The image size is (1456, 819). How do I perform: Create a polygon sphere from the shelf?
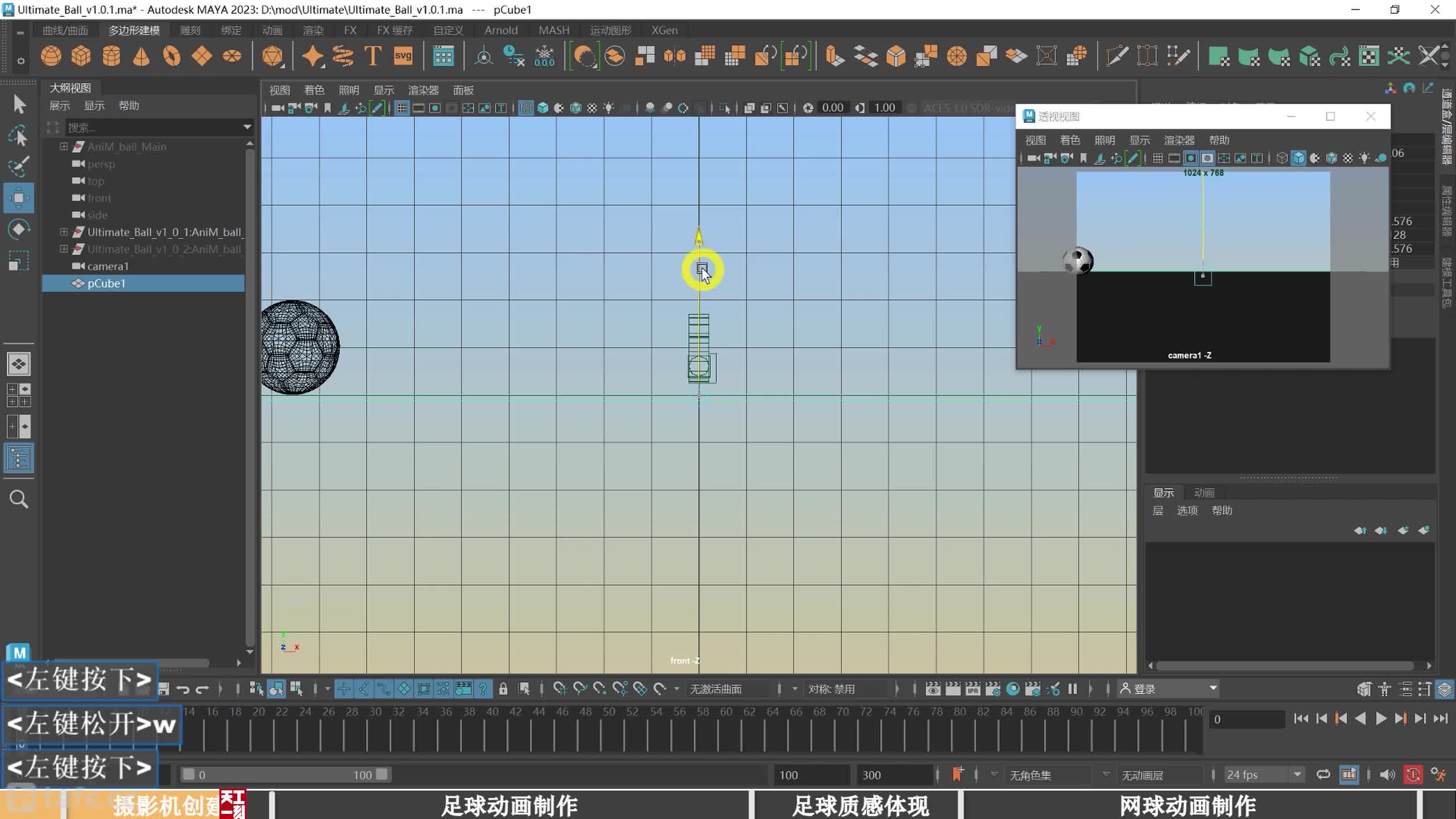pyautogui.click(x=51, y=56)
